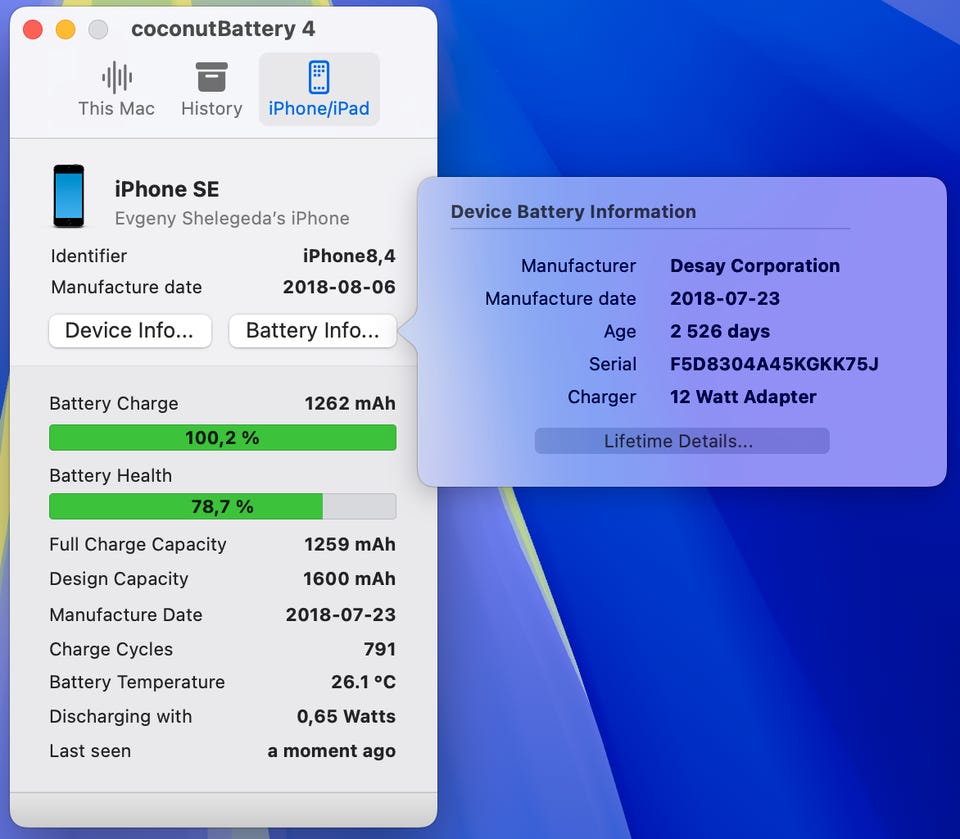Click the Desay Corporation manufacturer text

pos(754,266)
